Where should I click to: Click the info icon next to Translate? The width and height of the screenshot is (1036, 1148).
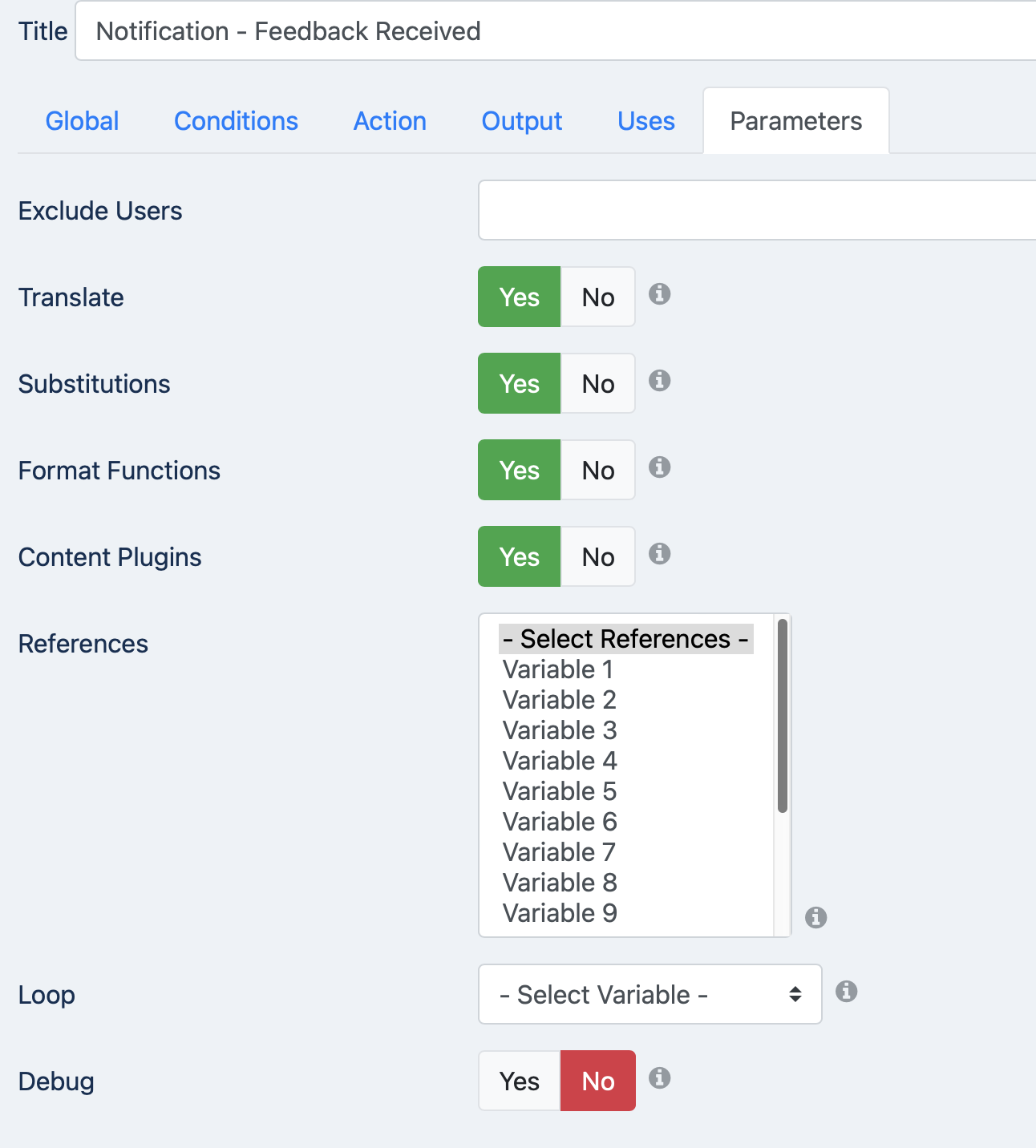coord(659,294)
